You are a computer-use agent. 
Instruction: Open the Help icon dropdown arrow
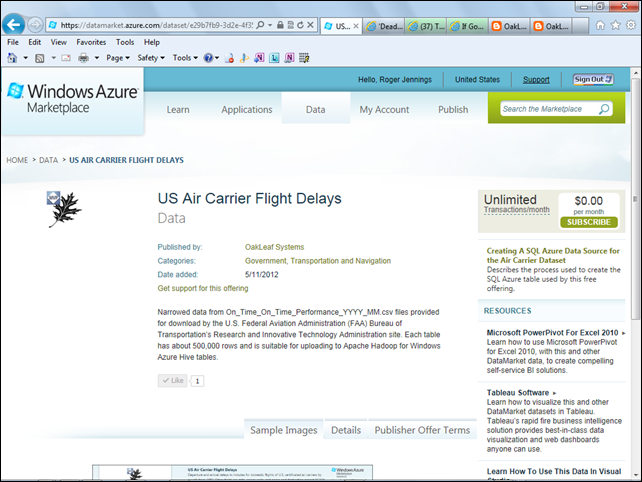(217, 58)
